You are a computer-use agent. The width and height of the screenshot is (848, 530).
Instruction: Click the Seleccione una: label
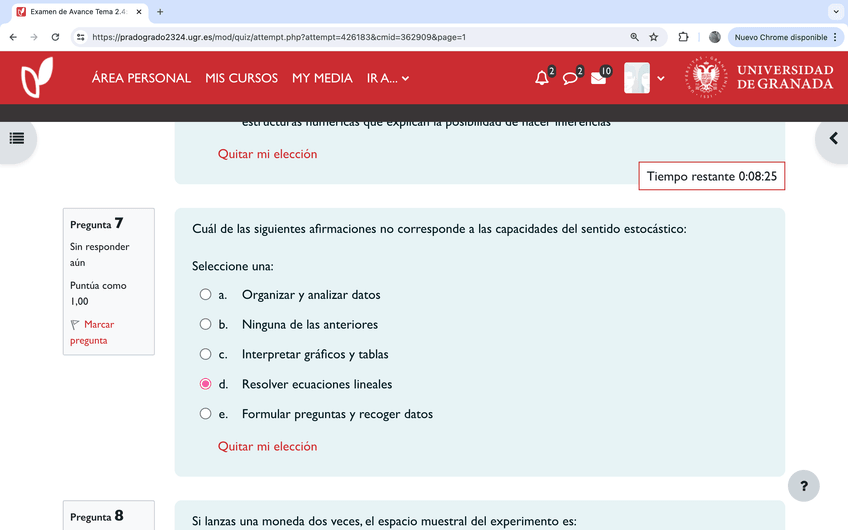click(x=233, y=266)
